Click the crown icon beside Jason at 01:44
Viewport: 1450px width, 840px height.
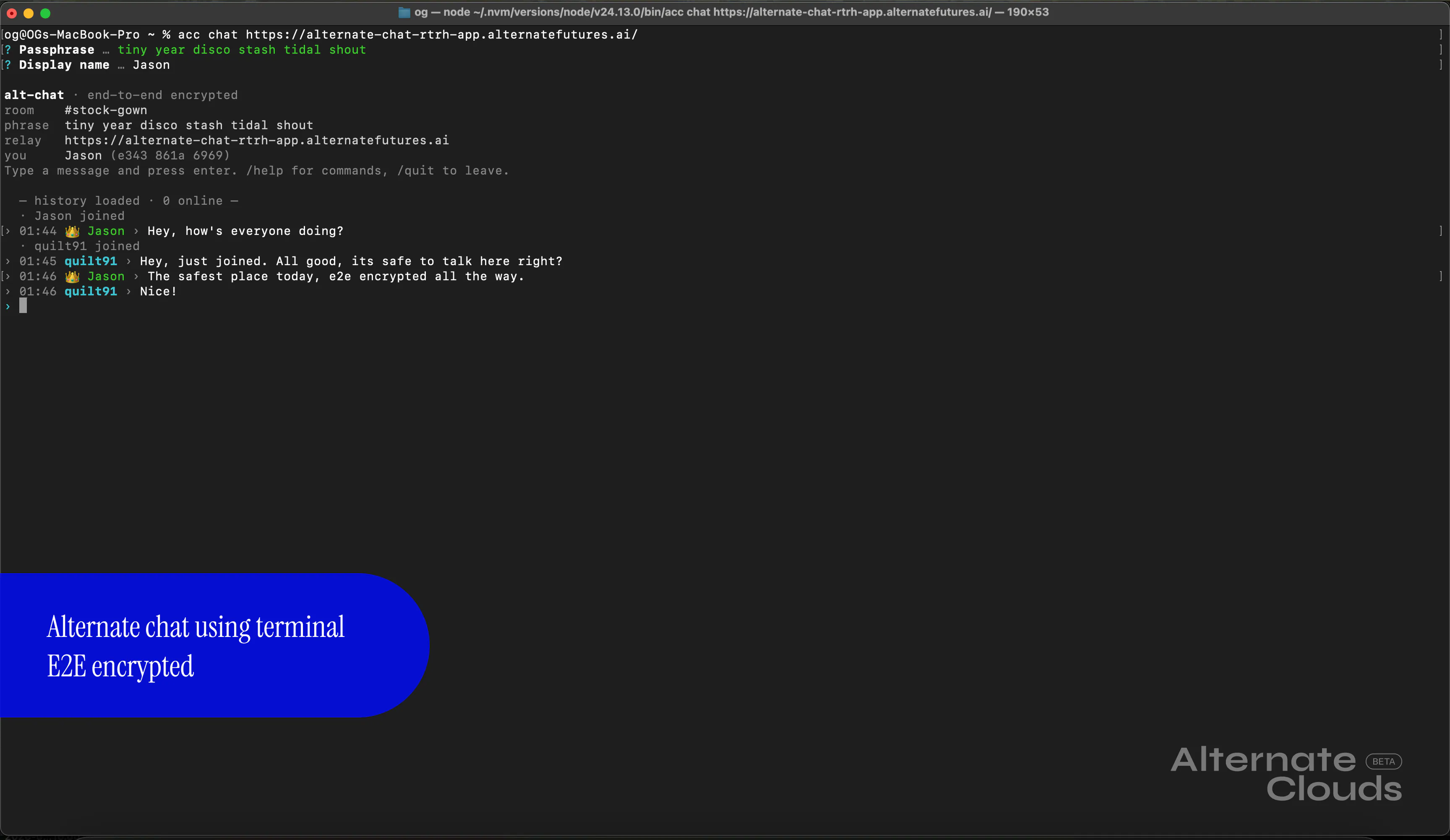pyautogui.click(x=72, y=231)
